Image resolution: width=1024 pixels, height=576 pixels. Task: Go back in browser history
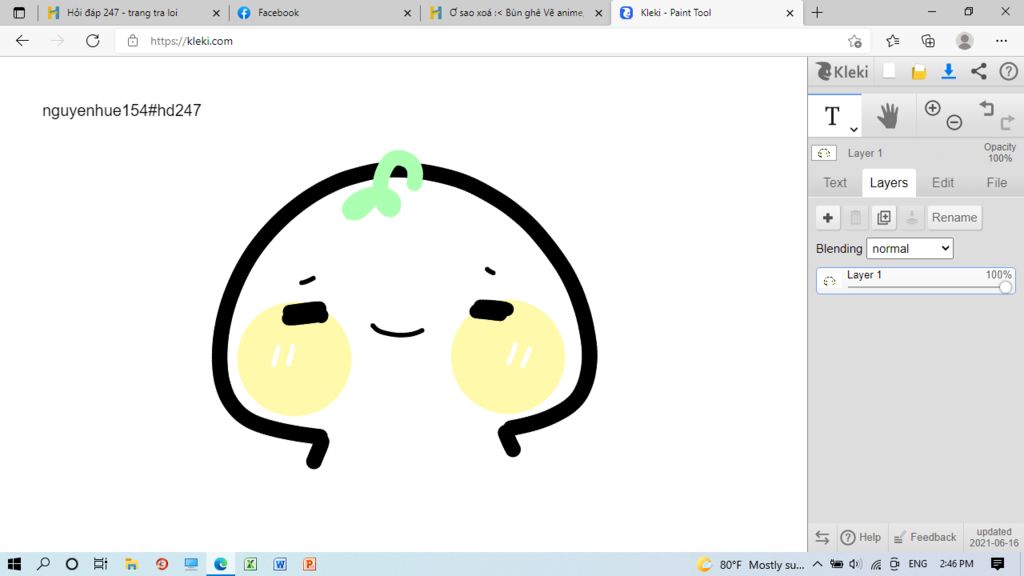click(x=22, y=40)
